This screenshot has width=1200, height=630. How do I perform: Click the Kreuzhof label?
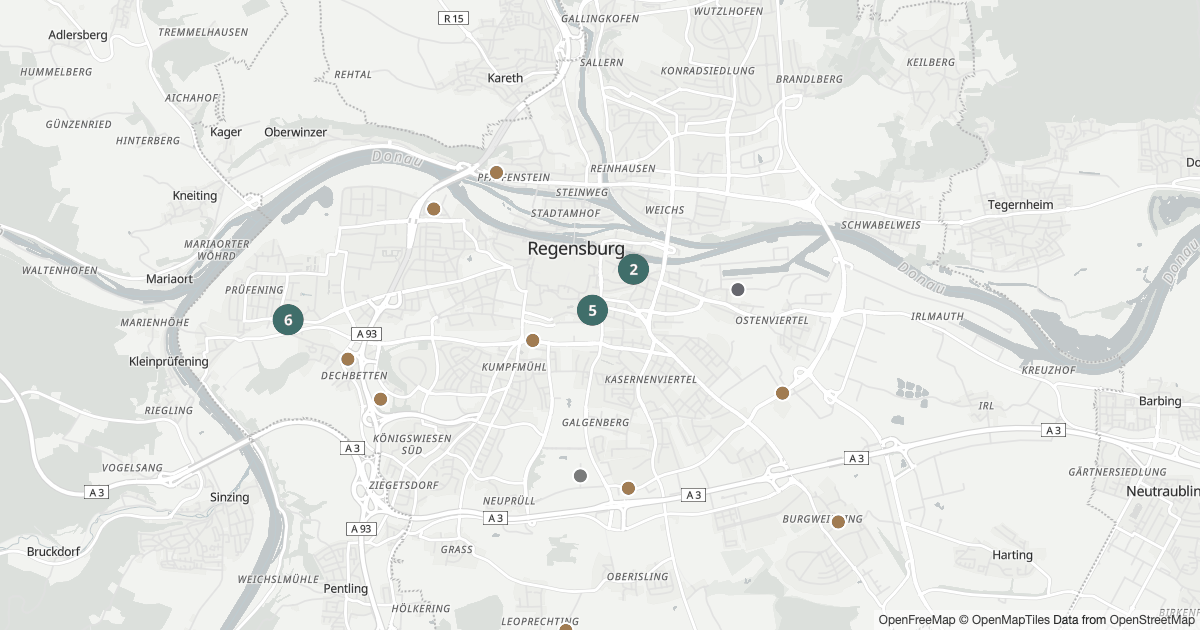(x=1049, y=370)
